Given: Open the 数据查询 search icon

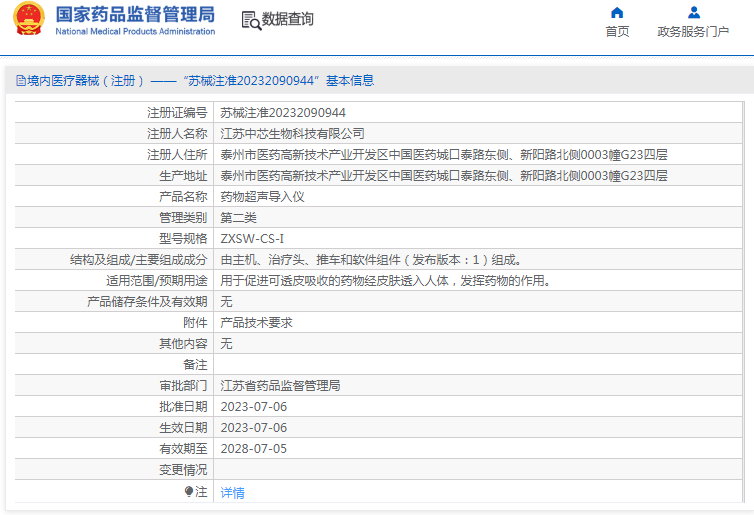Looking at the screenshot, I should point(251,20).
